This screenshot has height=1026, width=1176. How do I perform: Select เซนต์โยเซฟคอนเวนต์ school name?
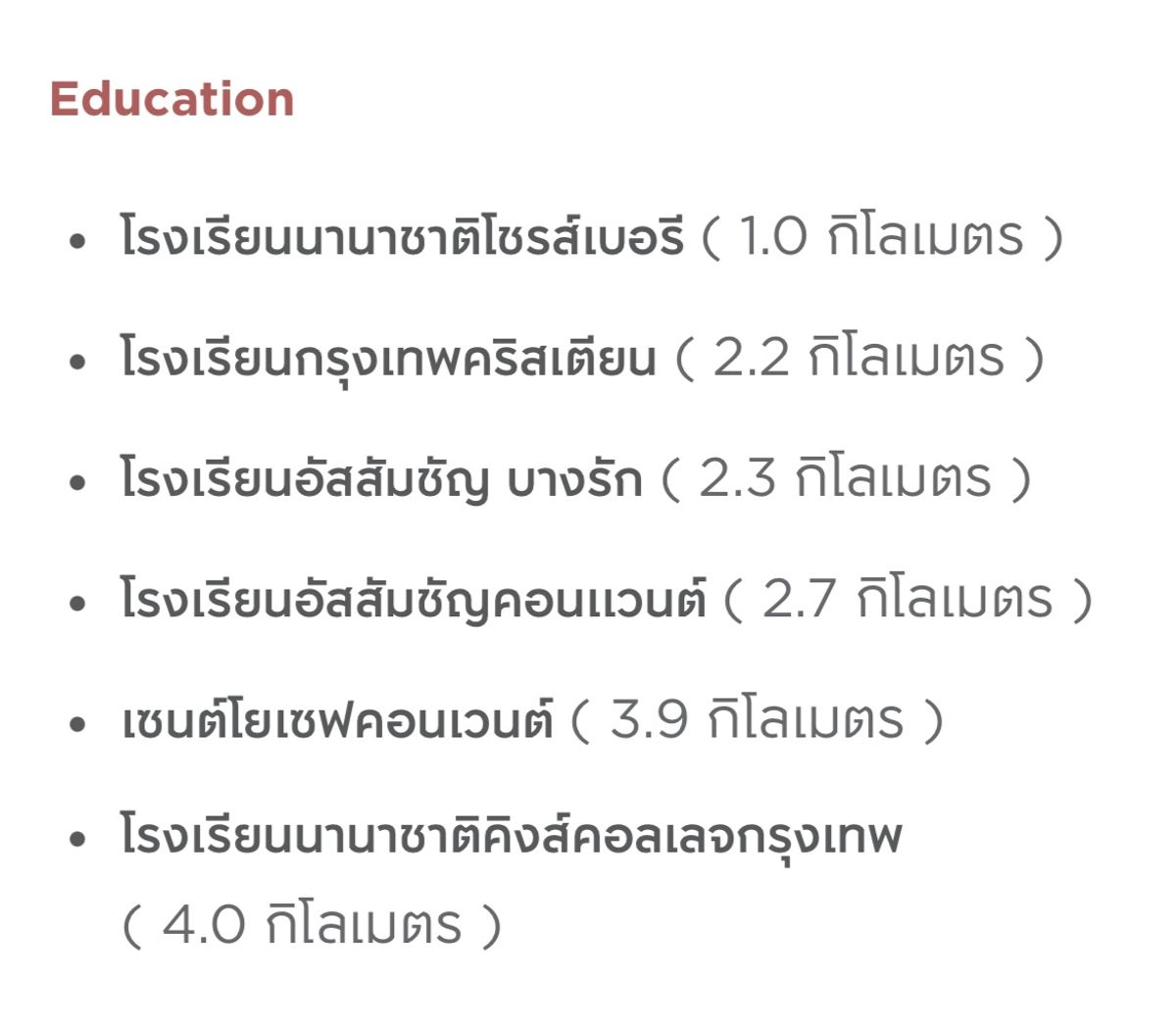pyautogui.click(x=337, y=720)
